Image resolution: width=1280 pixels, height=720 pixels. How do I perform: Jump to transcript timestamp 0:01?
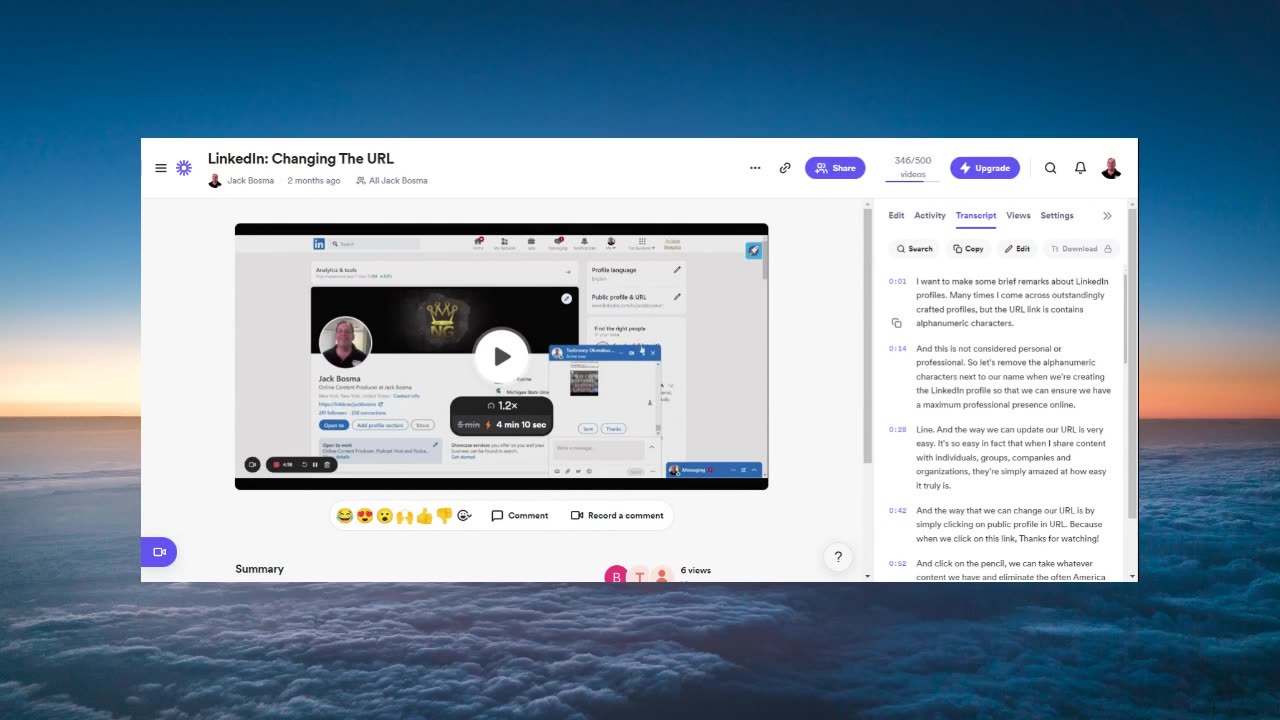(897, 281)
